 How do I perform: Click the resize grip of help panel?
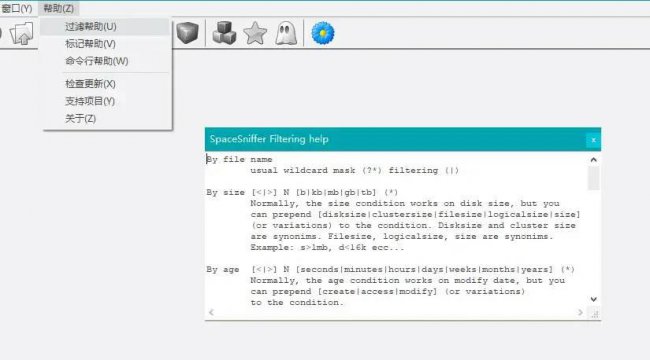pyautogui.click(x=595, y=314)
